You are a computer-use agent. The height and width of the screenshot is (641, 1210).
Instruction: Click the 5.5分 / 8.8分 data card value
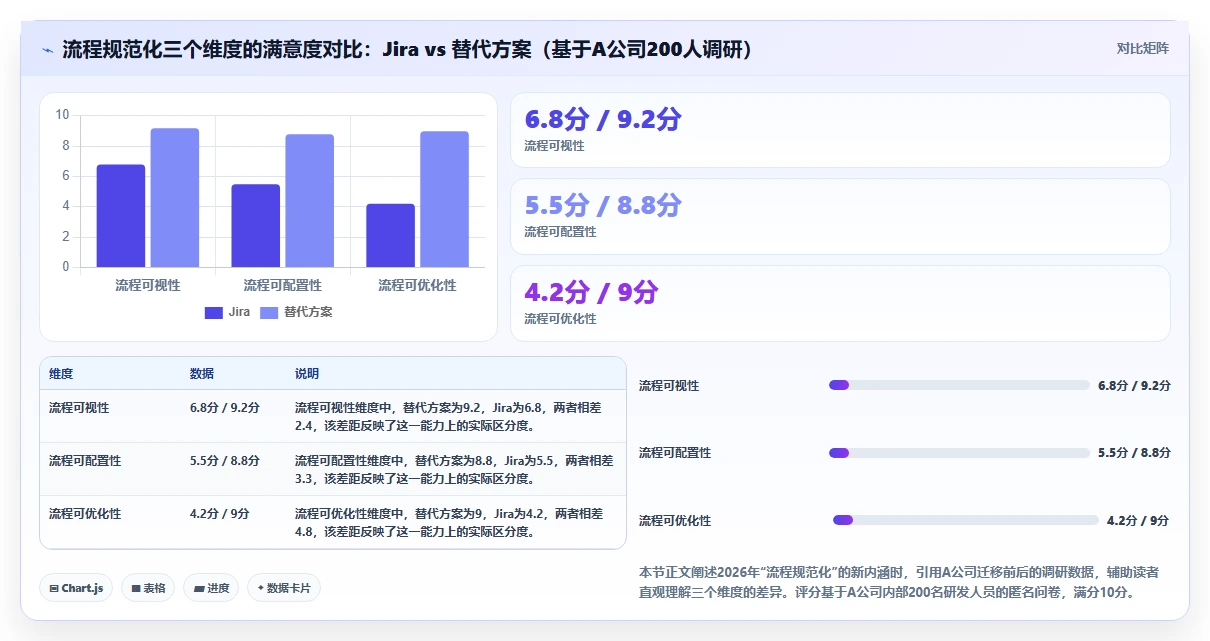click(603, 206)
